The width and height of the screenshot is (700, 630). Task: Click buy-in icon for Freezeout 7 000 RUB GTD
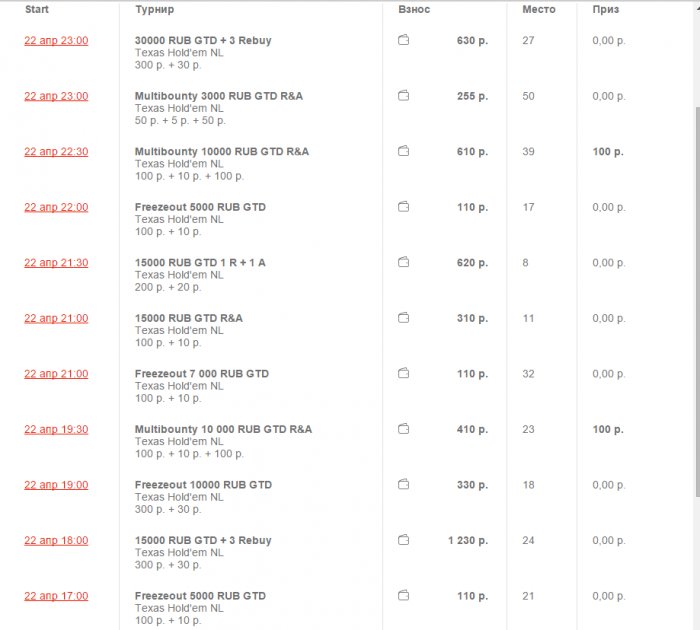tap(403, 374)
